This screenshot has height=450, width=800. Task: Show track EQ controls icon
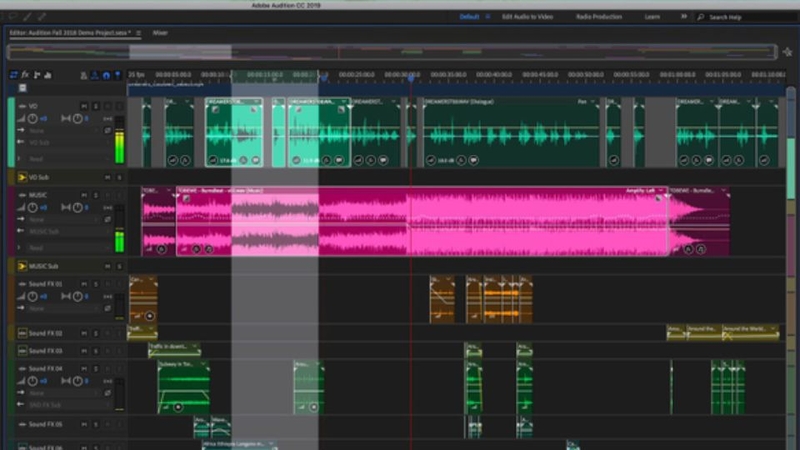(48, 75)
